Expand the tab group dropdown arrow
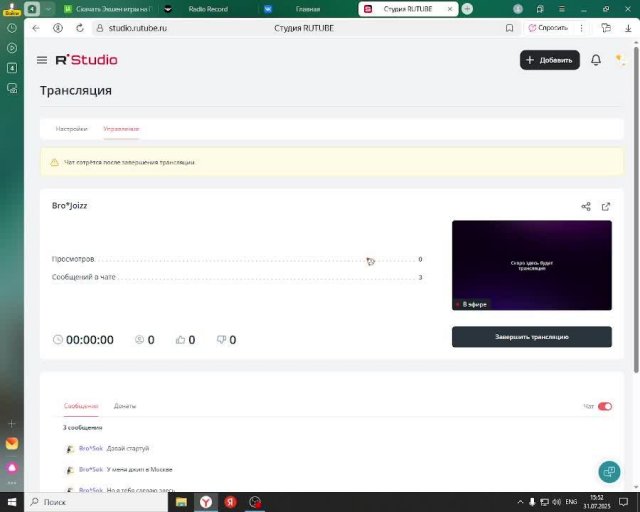Image resolution: width=640 pixels, height=512 pixels. (48, 9)
